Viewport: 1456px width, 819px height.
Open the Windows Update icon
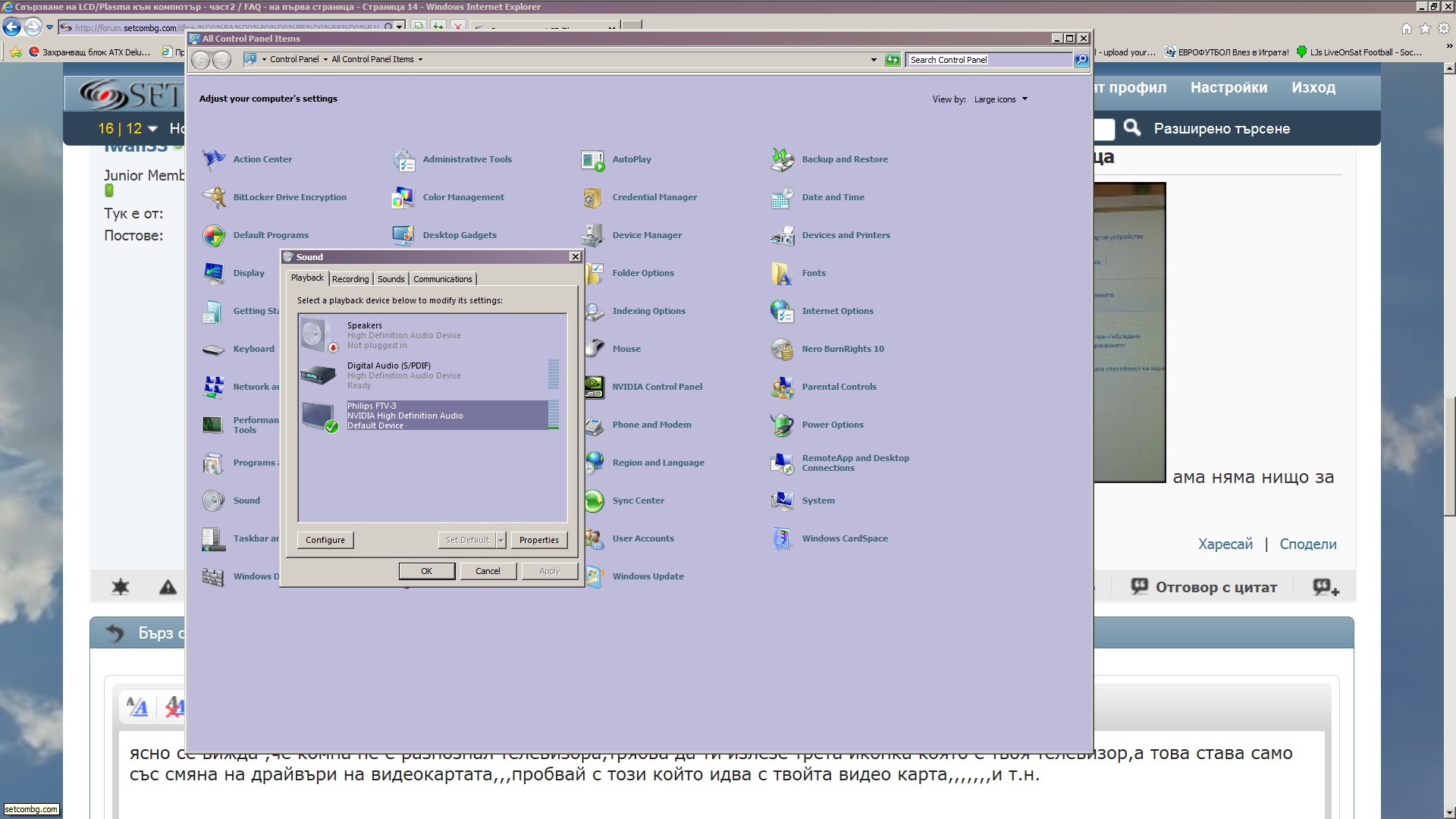coord(595,576)
